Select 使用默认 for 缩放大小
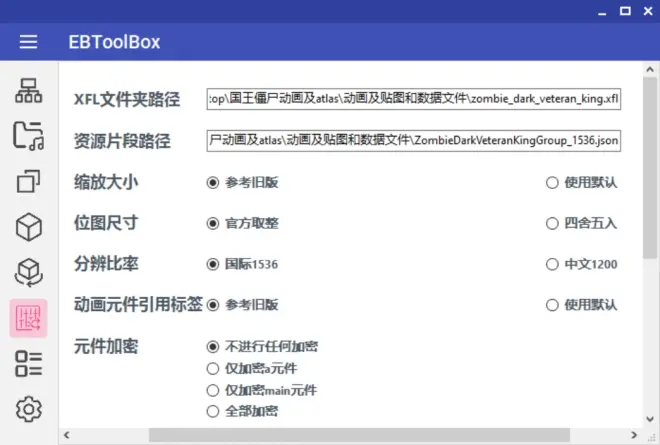 pyautogui.click(x=552, y=182)
